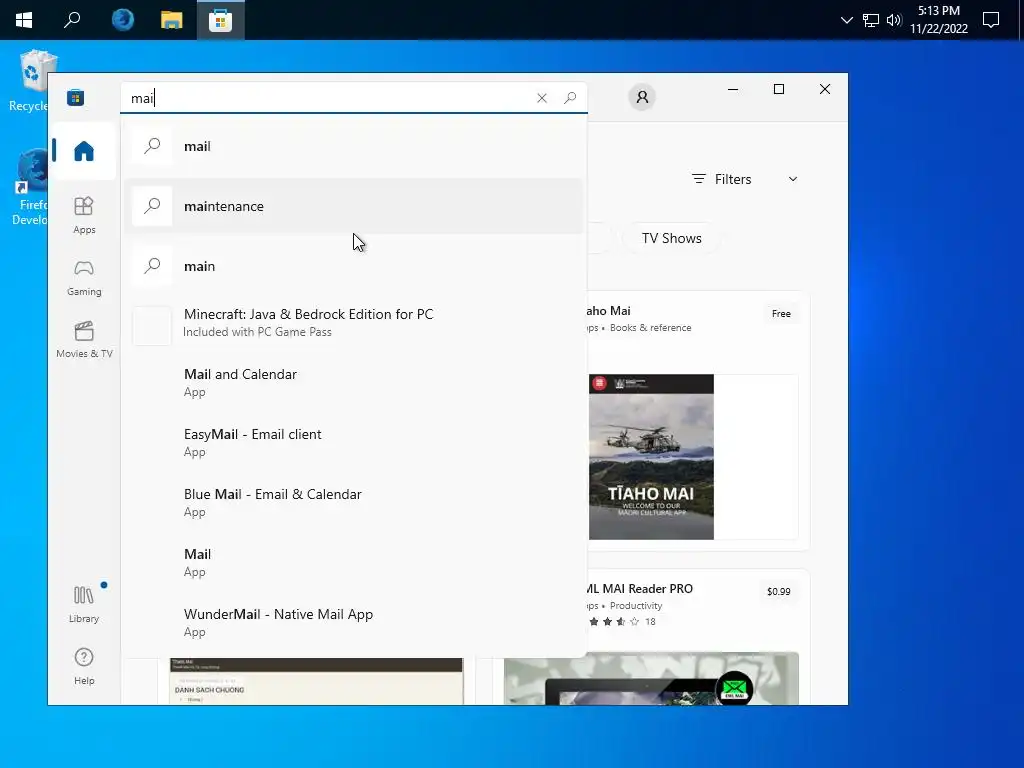Show hidden system tray icons
The width and height of the screenshot is (1024, 768).
pos(846,20)
